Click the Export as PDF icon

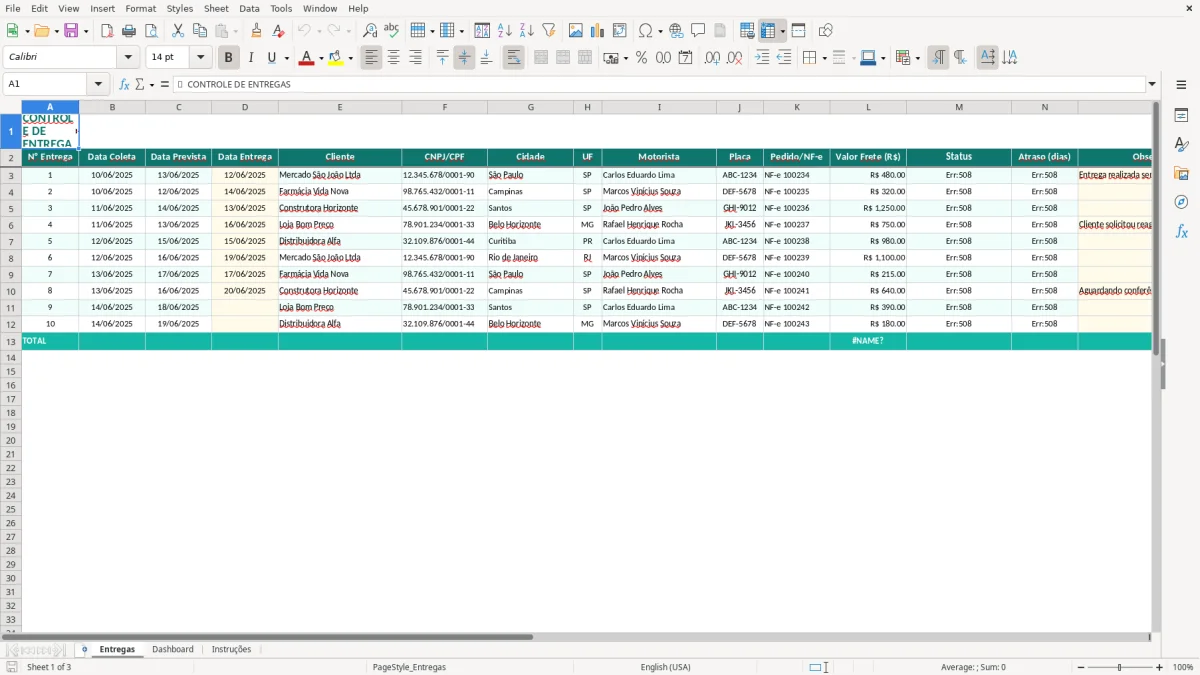tap(107, 31)
